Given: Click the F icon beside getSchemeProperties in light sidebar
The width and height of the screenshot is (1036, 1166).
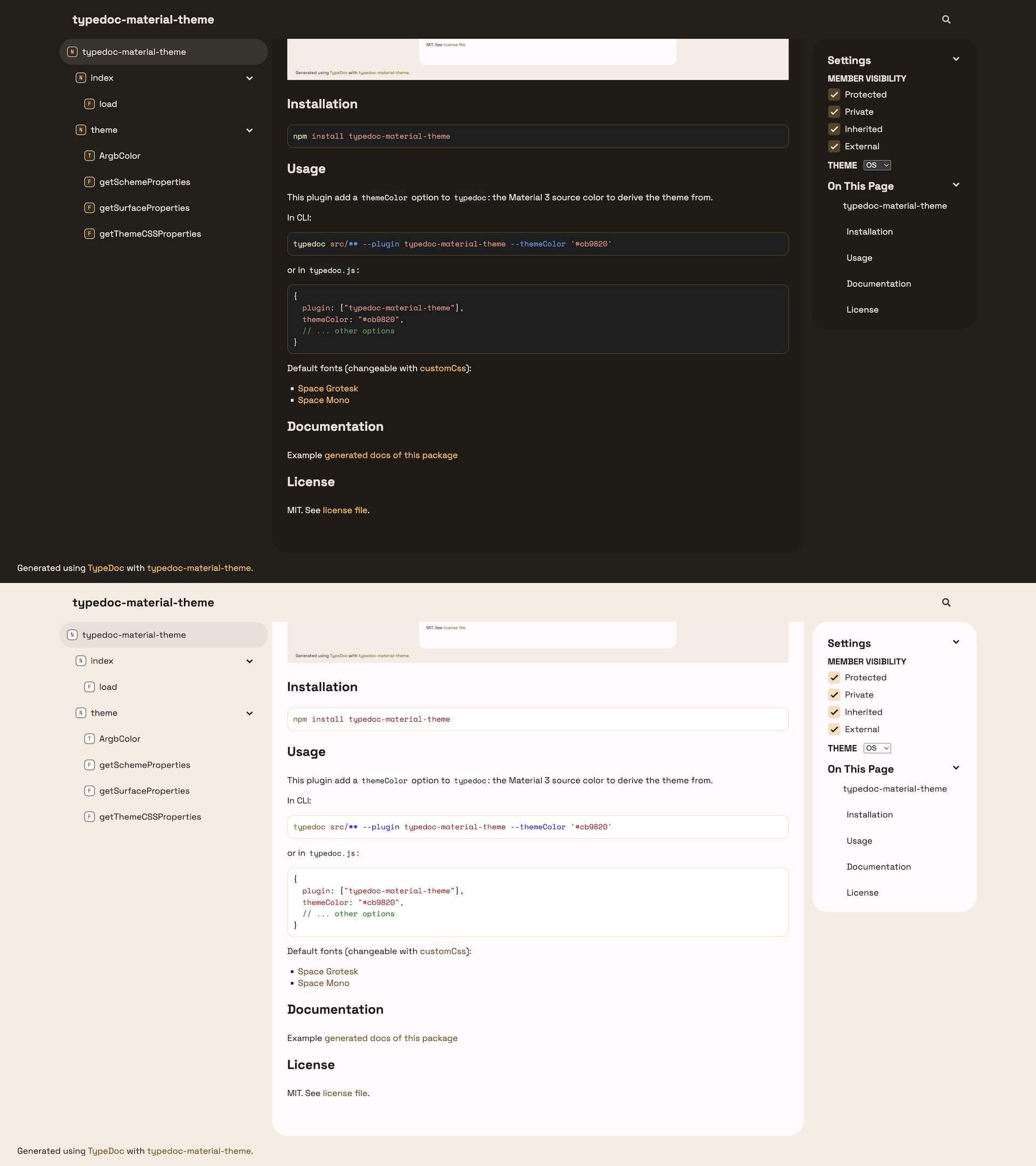Looking at the screenshot, I should click(90, 764).
